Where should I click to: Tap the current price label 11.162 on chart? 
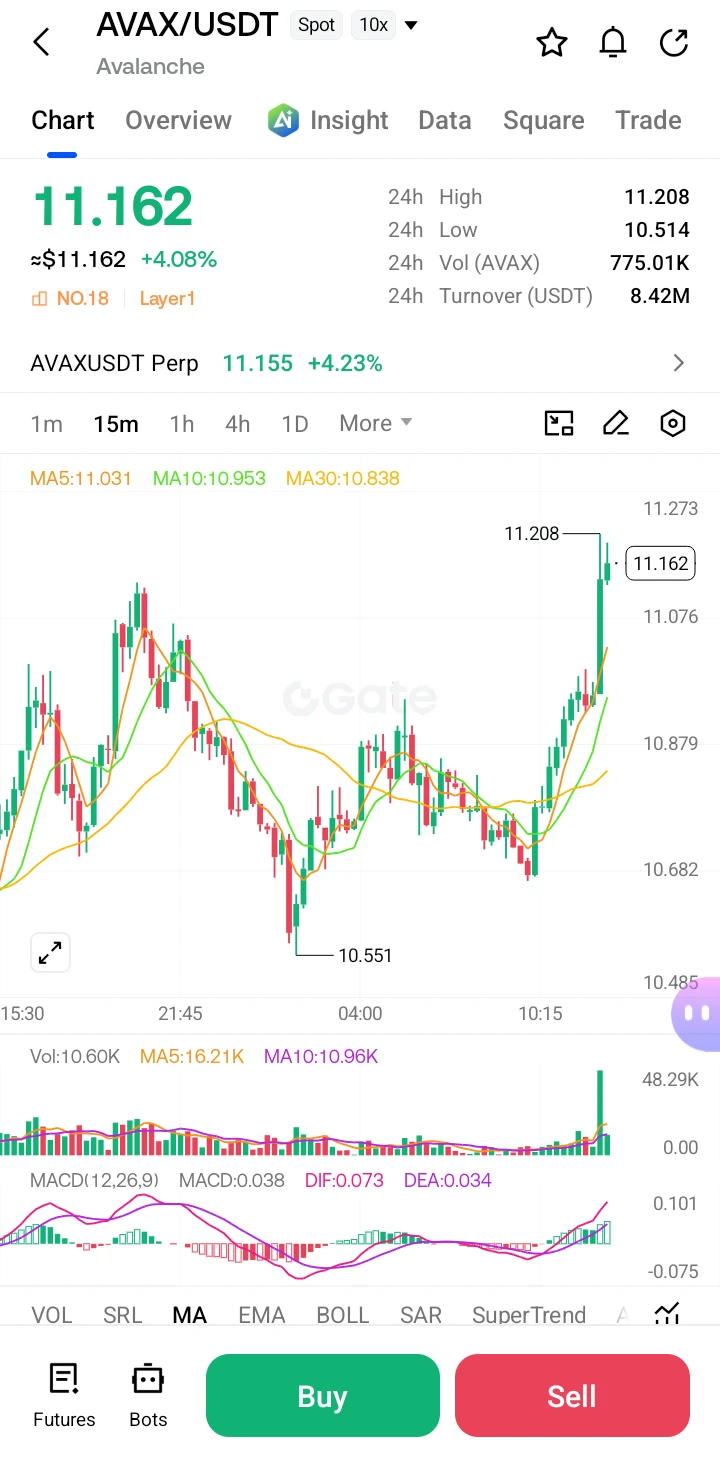[661, 563]
